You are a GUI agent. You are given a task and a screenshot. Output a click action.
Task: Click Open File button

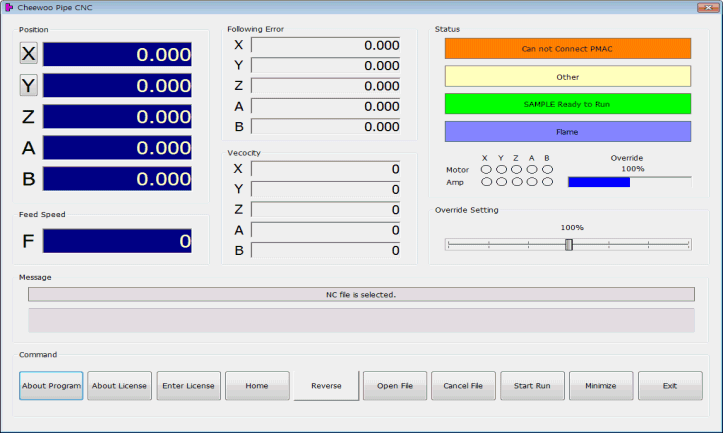point(395,386)
